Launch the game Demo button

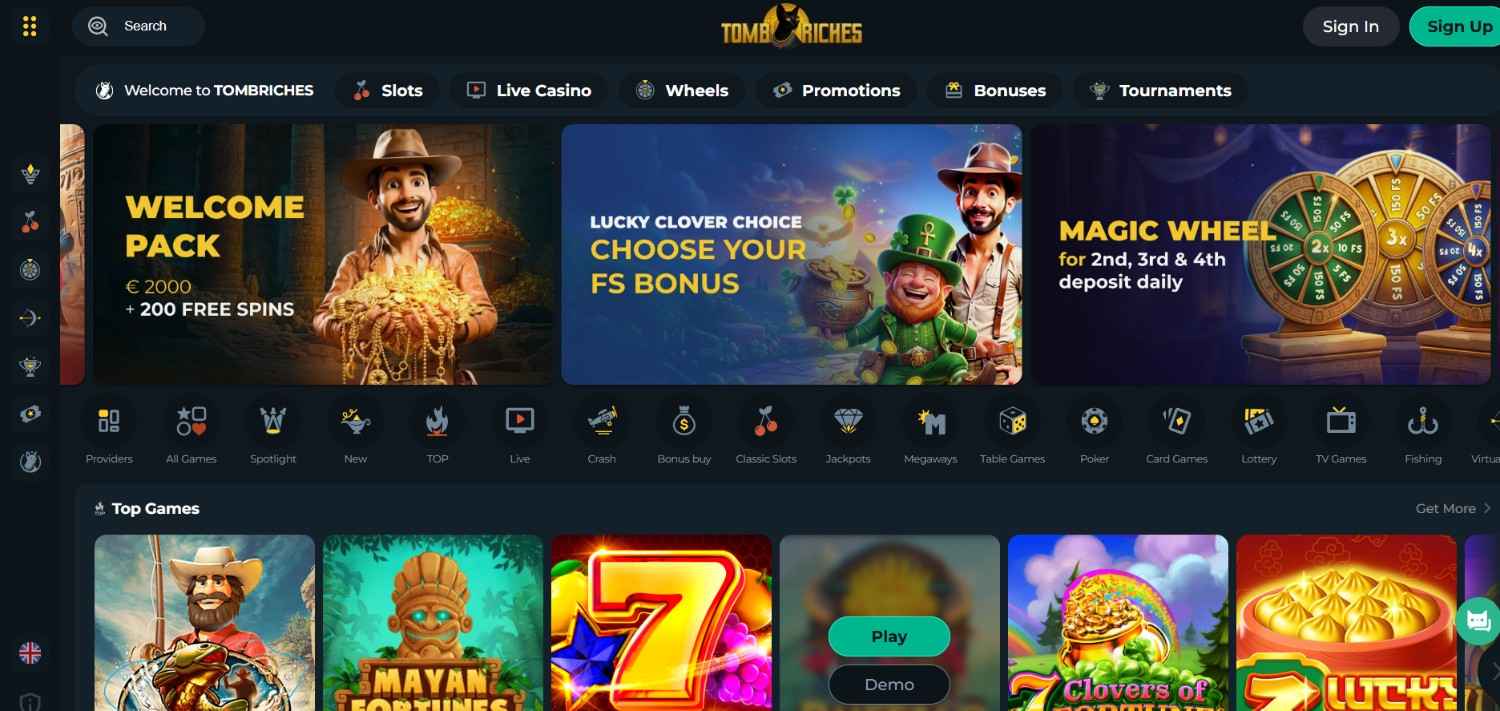coord(889,685)
